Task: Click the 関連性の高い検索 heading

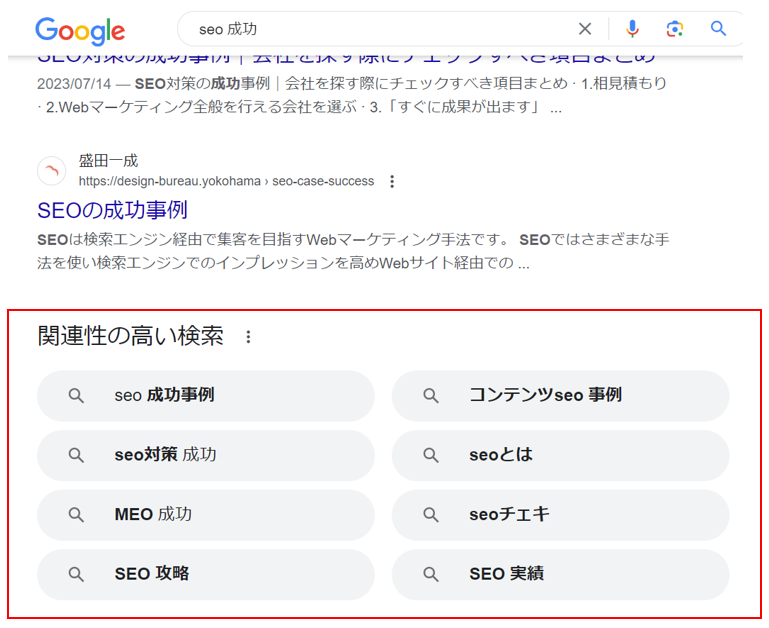Action: (130, 336)
